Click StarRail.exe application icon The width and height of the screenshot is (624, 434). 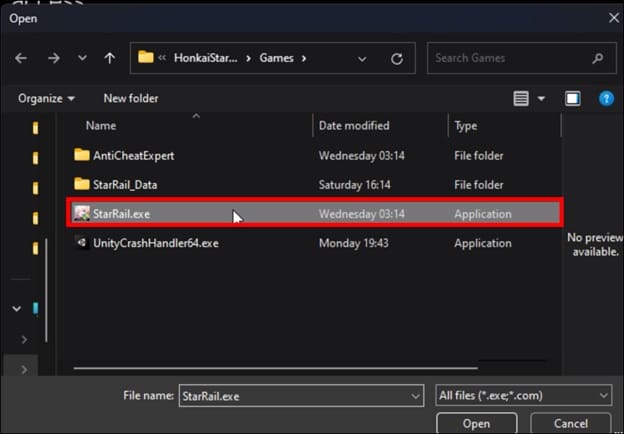82,213
